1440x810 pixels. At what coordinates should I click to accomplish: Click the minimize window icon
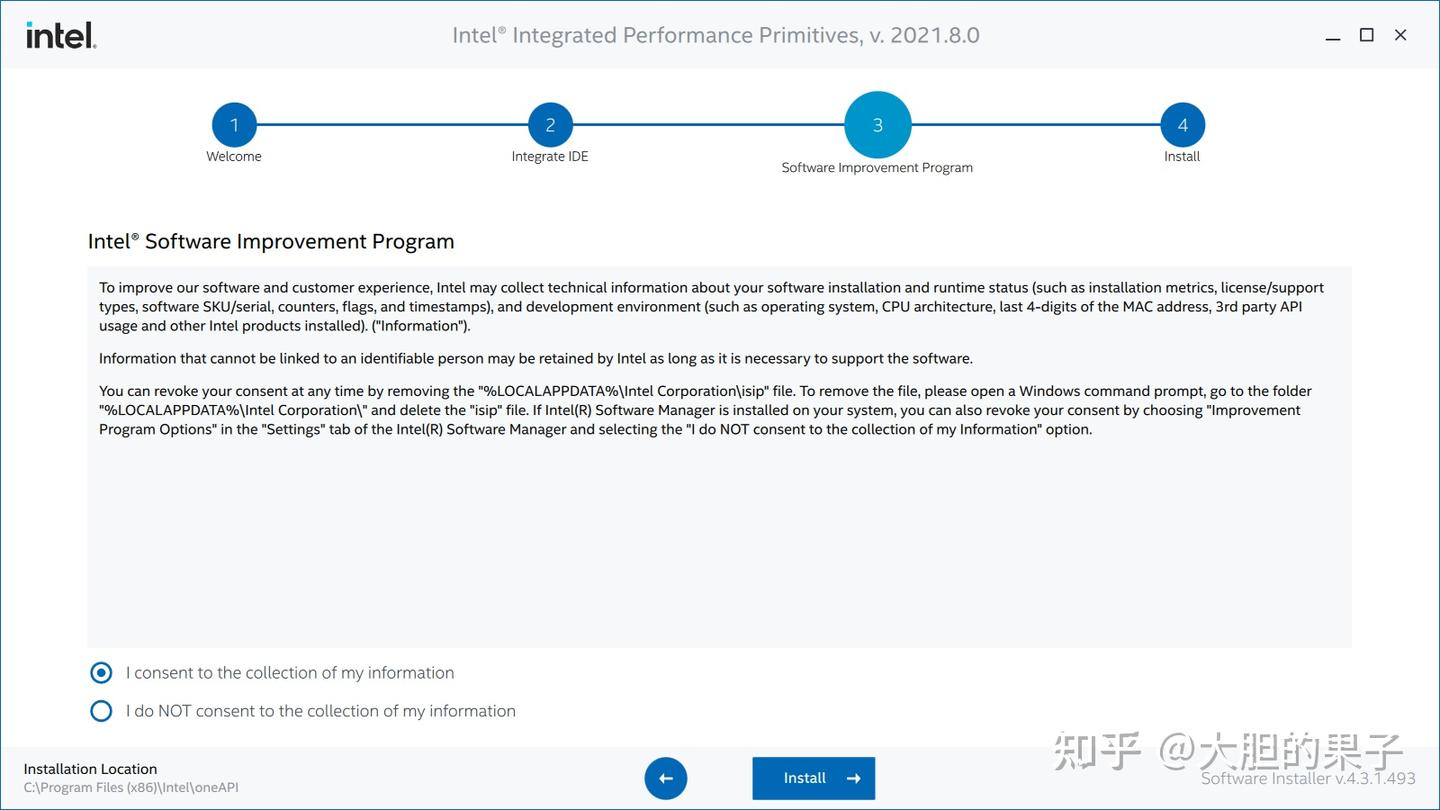tap(1332, 34)
